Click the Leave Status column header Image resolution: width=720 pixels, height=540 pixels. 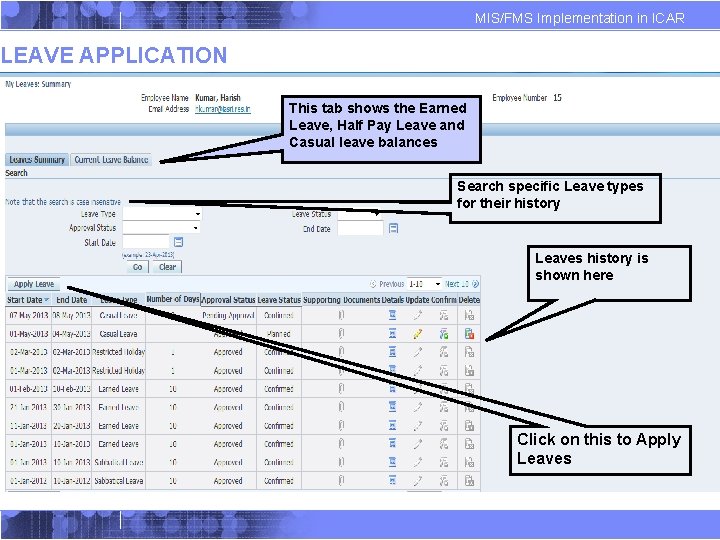point(279,300)
